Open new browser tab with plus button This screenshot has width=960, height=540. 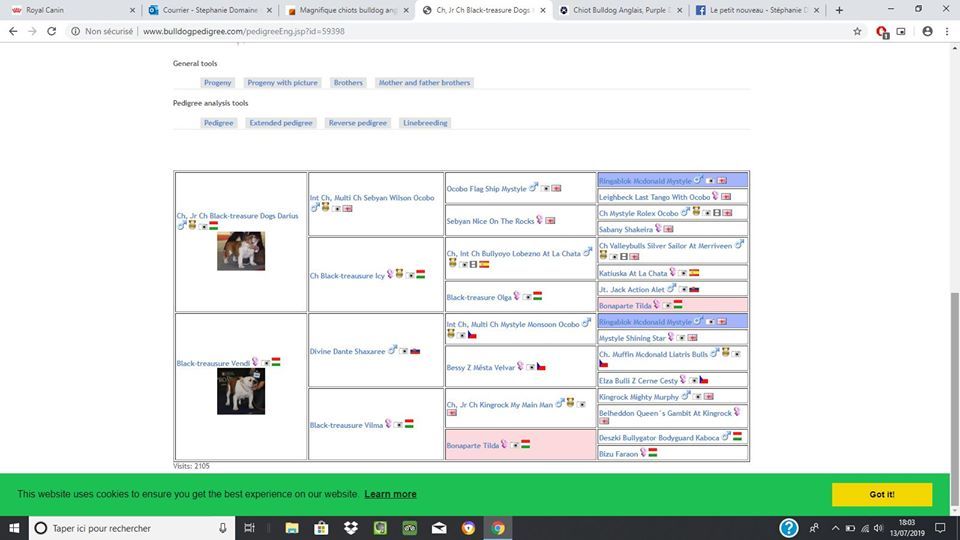pyautogui.click(x=839, y=10)
